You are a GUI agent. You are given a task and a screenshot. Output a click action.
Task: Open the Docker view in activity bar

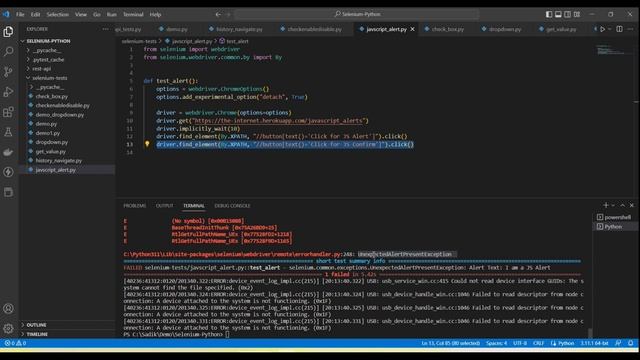(8, 152)
